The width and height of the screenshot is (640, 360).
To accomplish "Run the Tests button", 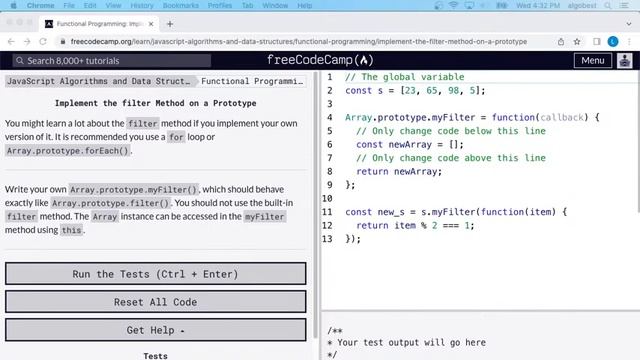I will click(x=156, y=274).
